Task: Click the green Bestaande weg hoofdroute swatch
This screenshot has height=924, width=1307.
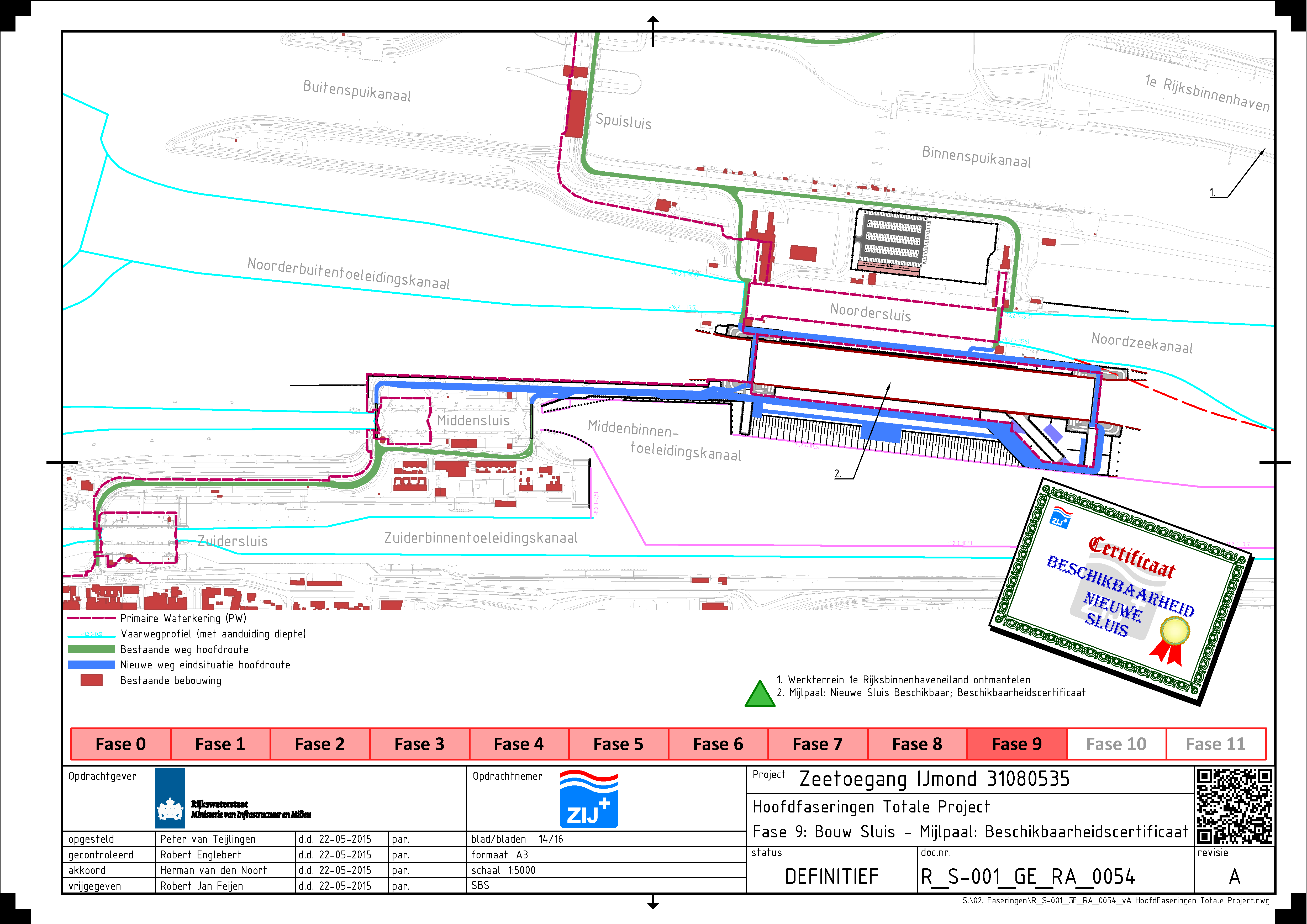Action: coord(92,650)
